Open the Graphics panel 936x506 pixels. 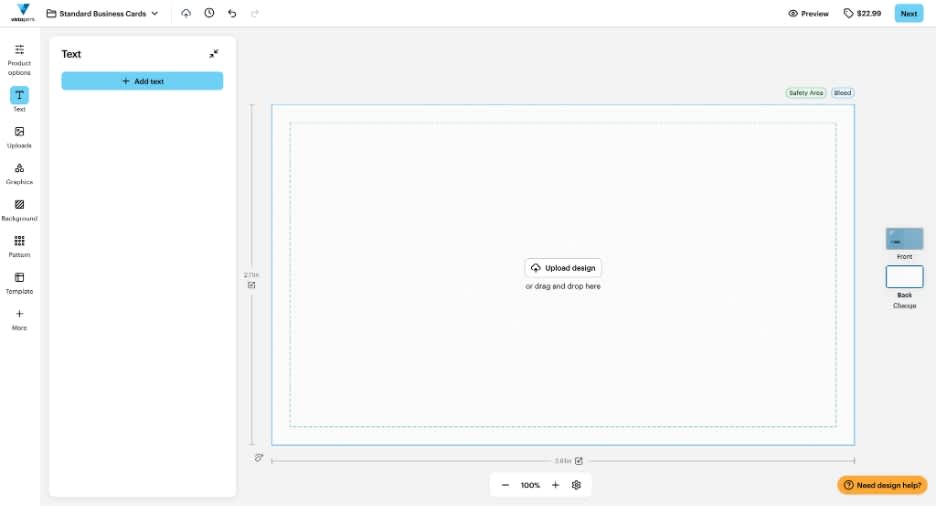(x=19, y=174)
